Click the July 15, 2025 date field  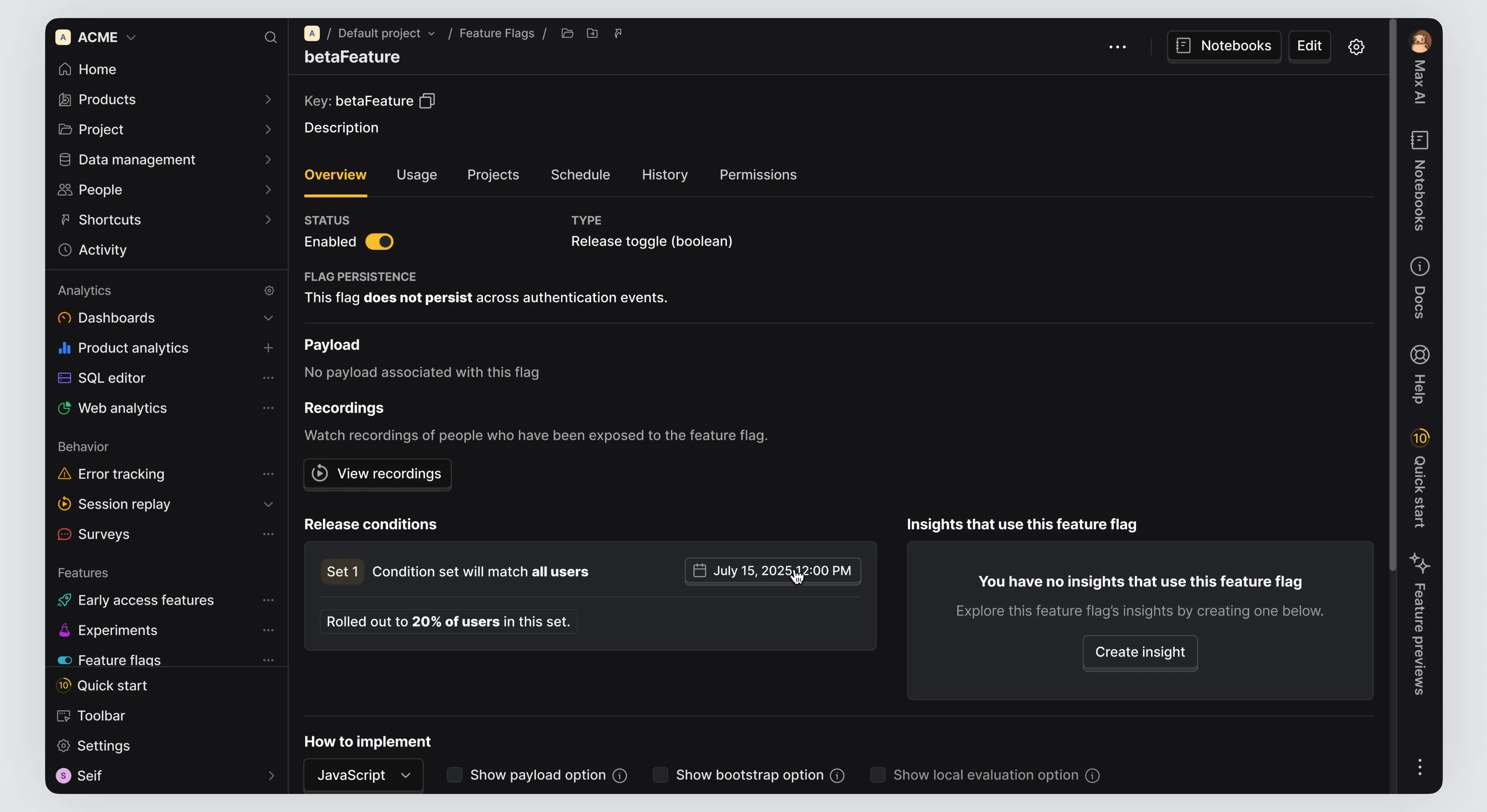pos(772,571)
